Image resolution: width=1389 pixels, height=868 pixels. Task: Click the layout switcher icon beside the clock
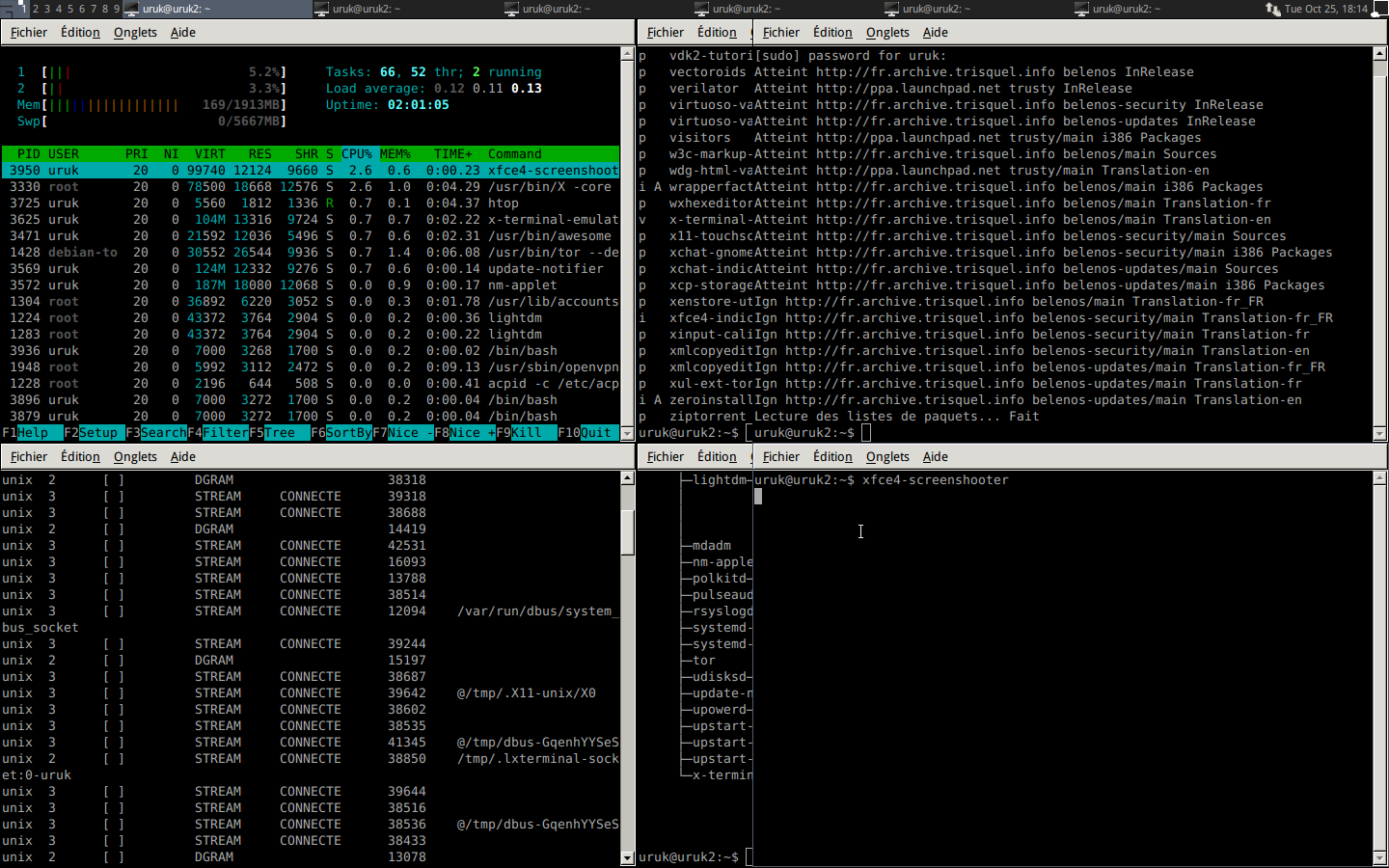1380,9
